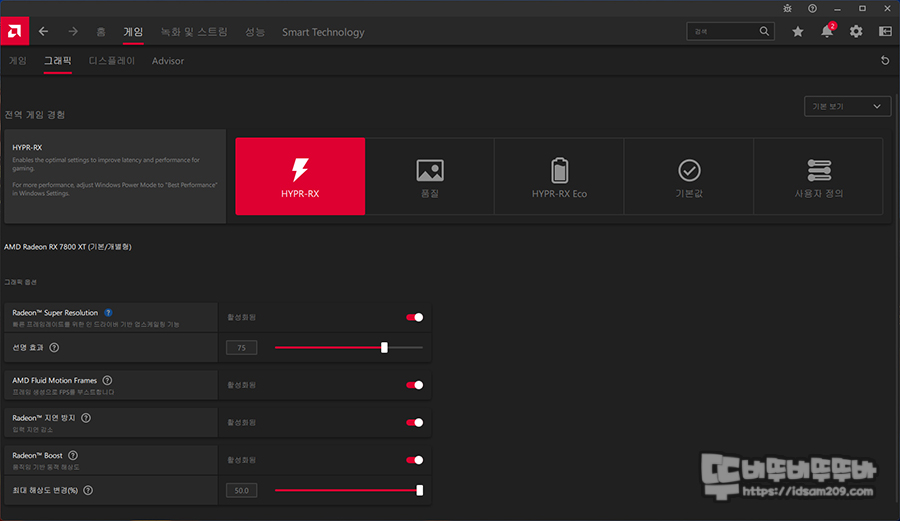This screenshot has width=900, height=521.
Task: Click the AMD Radeon RX 7800 XT text
Action: [x=68, y=247]
